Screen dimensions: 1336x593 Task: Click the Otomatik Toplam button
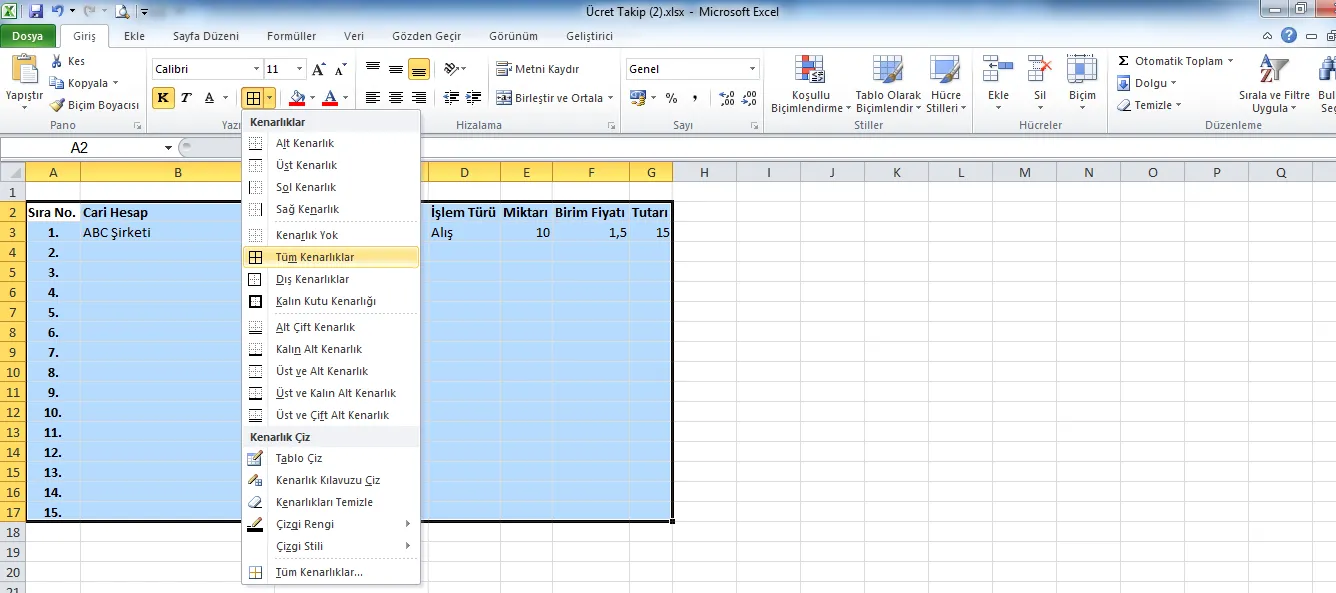click(1175, 61)
